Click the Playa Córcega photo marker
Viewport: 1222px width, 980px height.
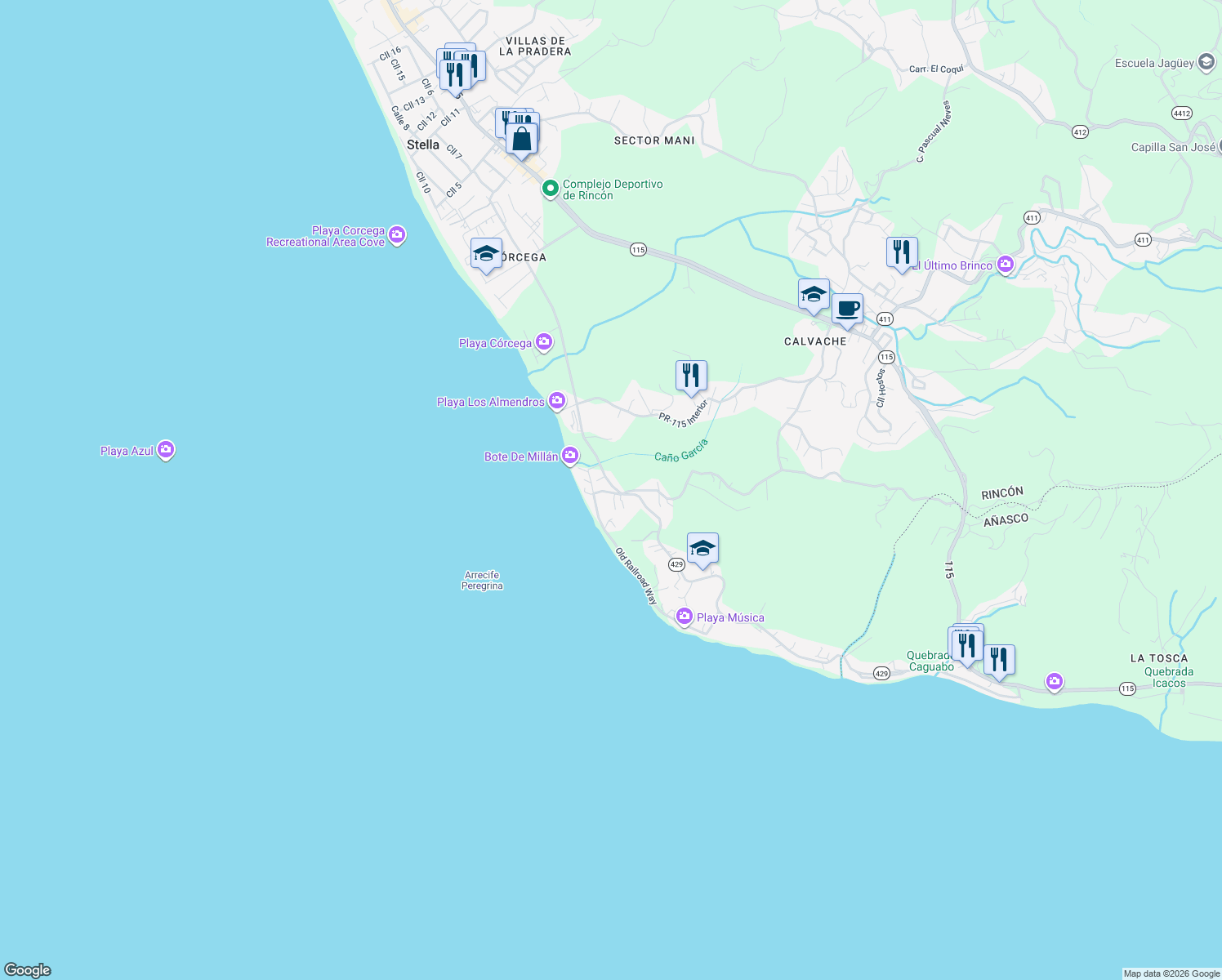543,341
